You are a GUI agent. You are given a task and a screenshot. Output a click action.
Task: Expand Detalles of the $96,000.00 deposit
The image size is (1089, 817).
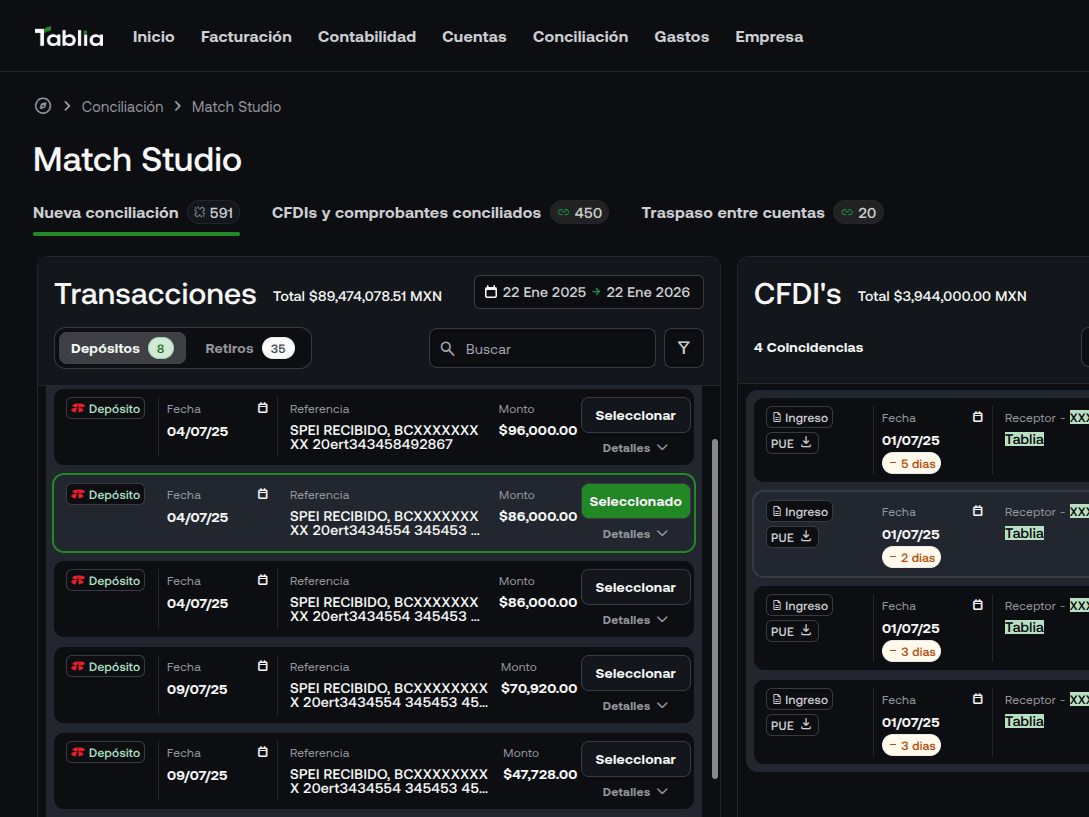[635, 448]
